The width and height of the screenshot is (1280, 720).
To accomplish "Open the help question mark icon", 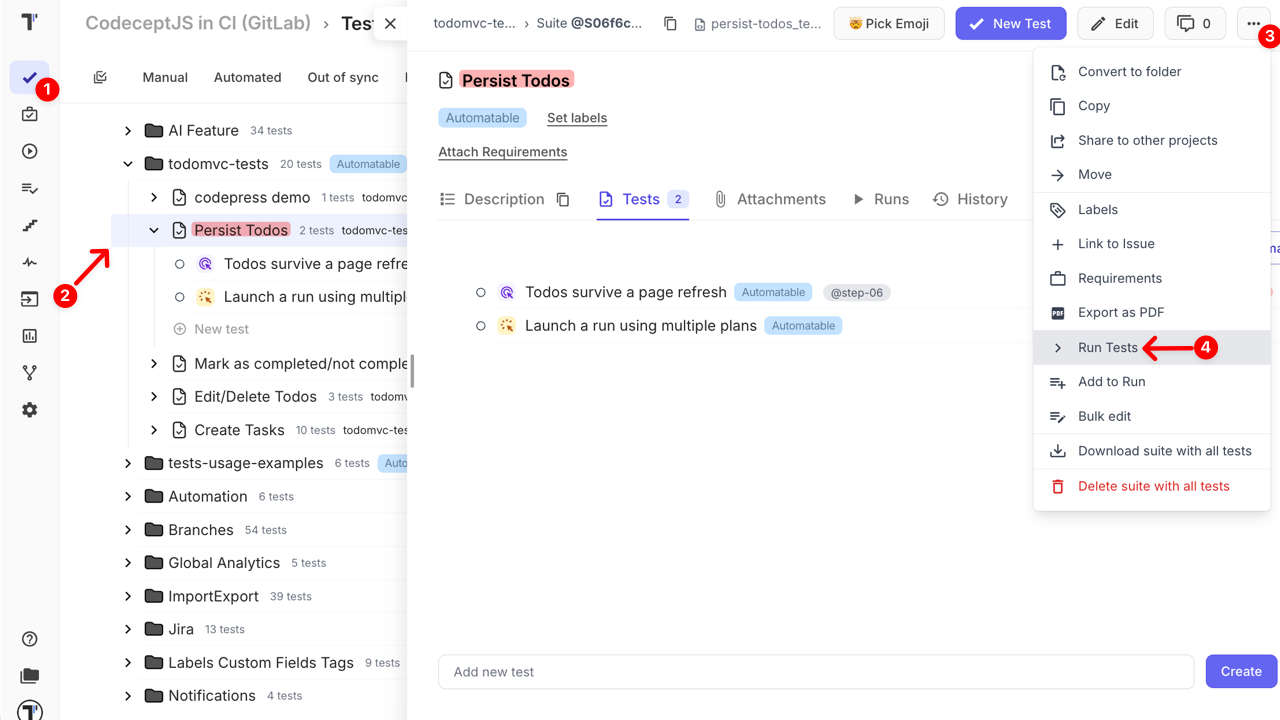I will coord(29,639).
